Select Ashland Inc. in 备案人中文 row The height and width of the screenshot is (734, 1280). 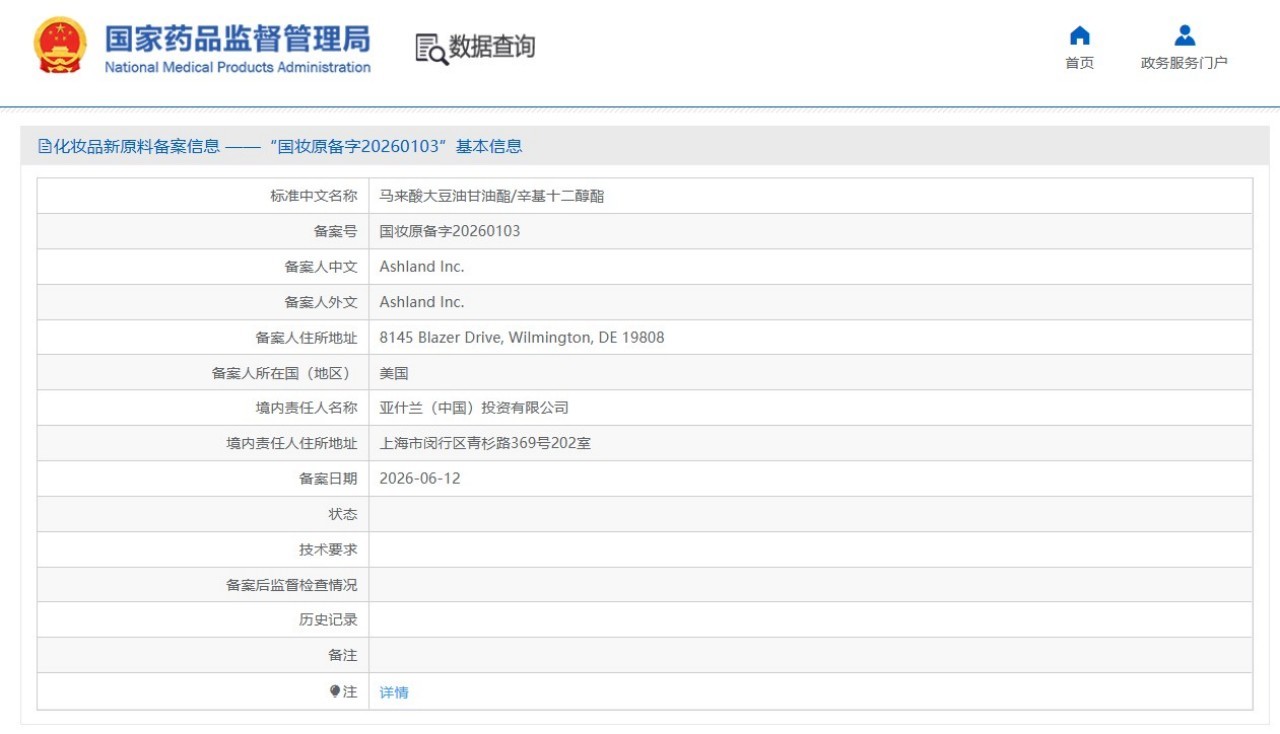[422, 267]
